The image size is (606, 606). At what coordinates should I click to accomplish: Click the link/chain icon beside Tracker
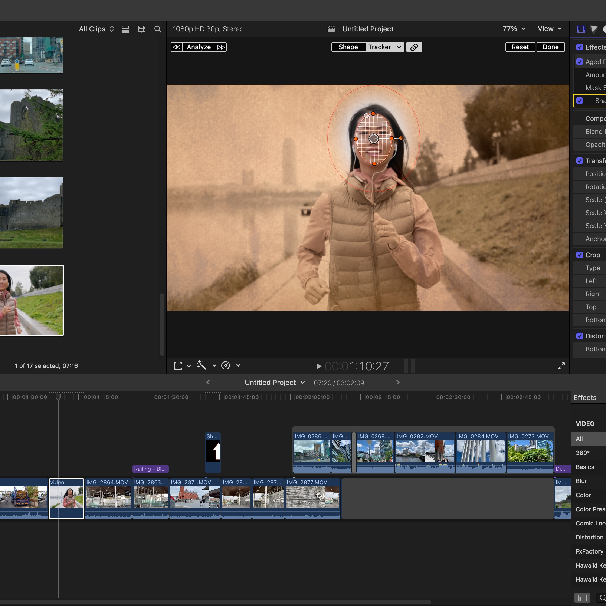[413, 47]
